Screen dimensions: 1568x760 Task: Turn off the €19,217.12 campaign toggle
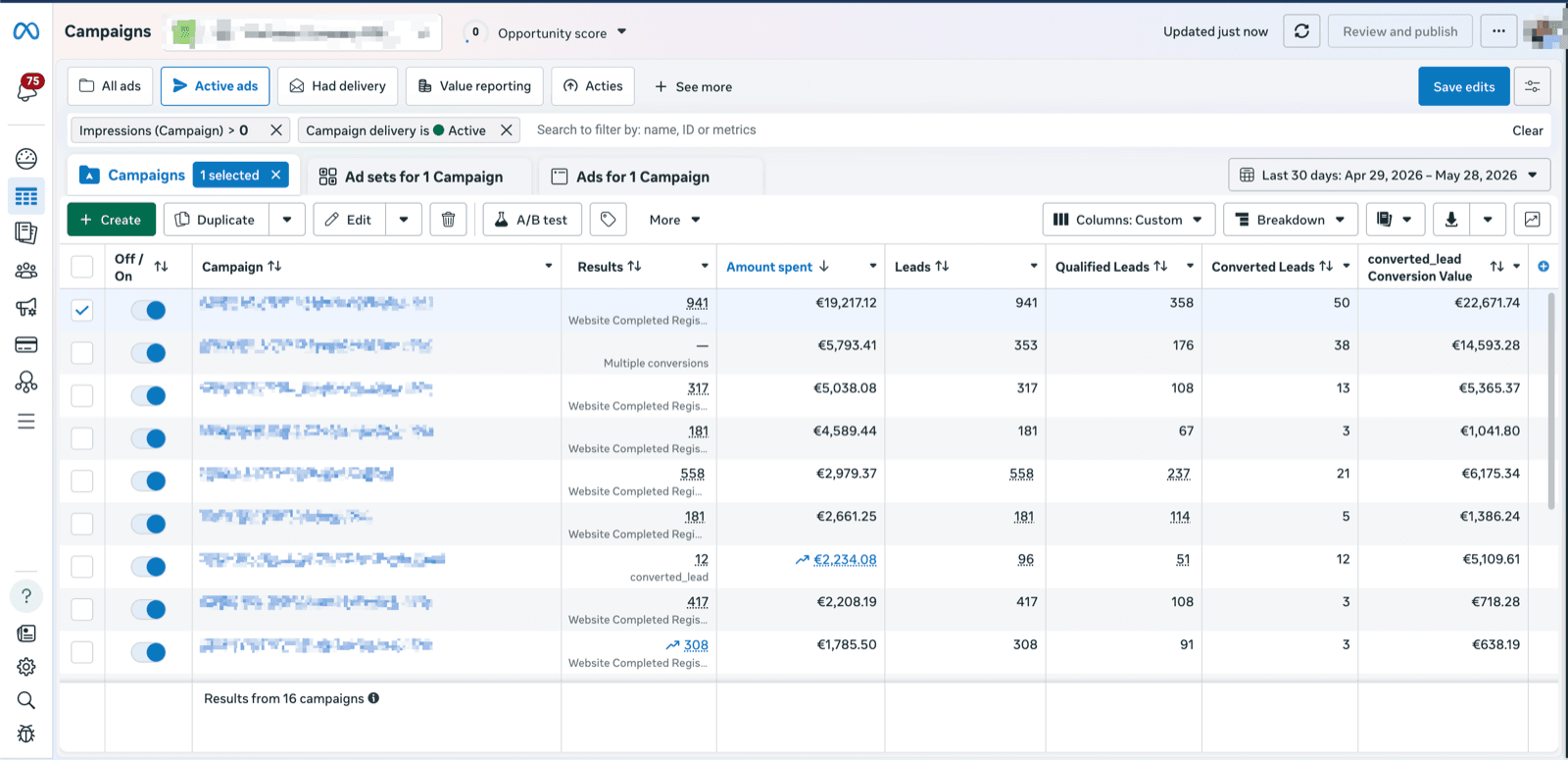(x=149, y=310)
